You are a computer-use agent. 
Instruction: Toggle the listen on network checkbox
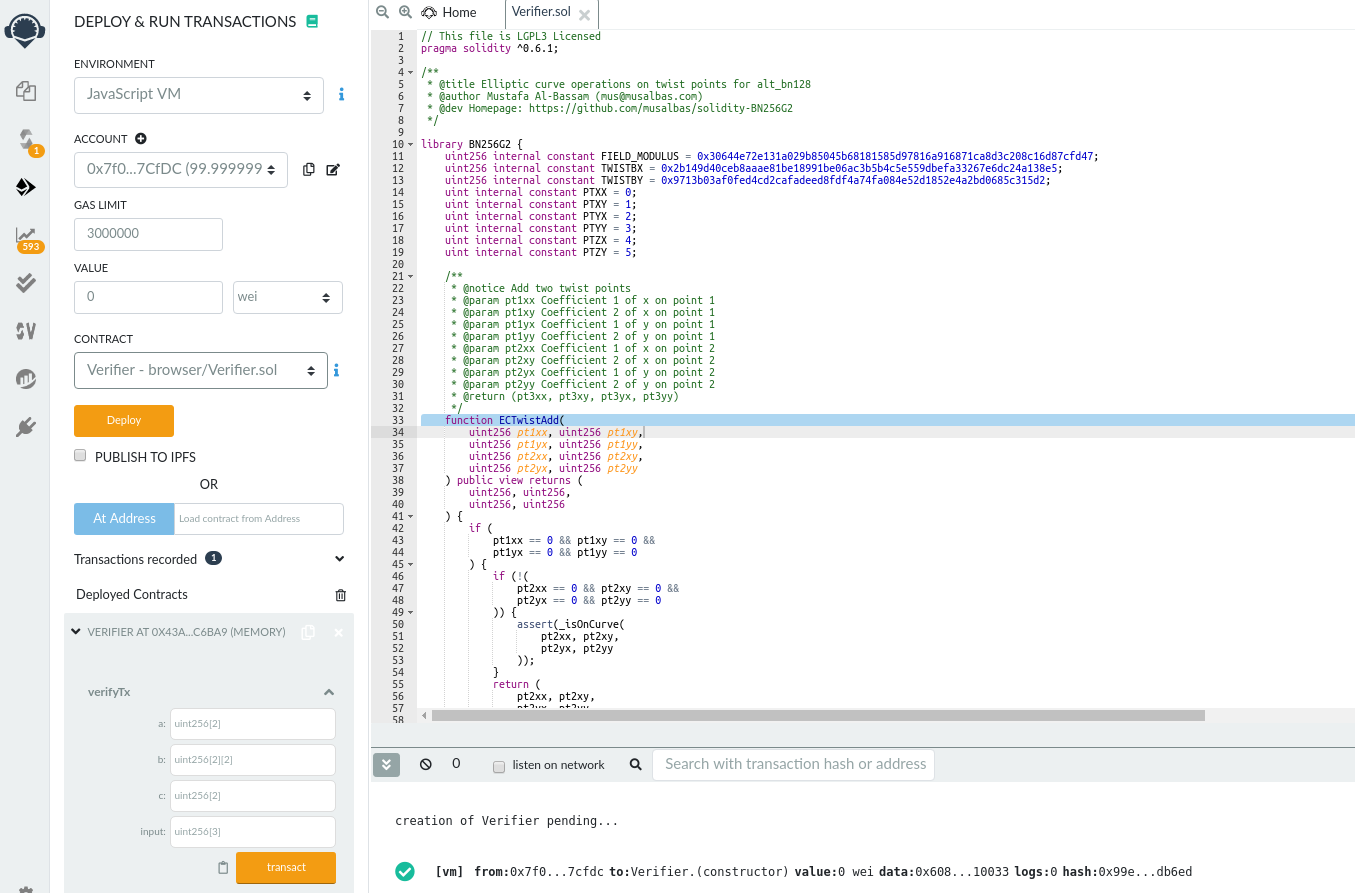click(499, 766)
